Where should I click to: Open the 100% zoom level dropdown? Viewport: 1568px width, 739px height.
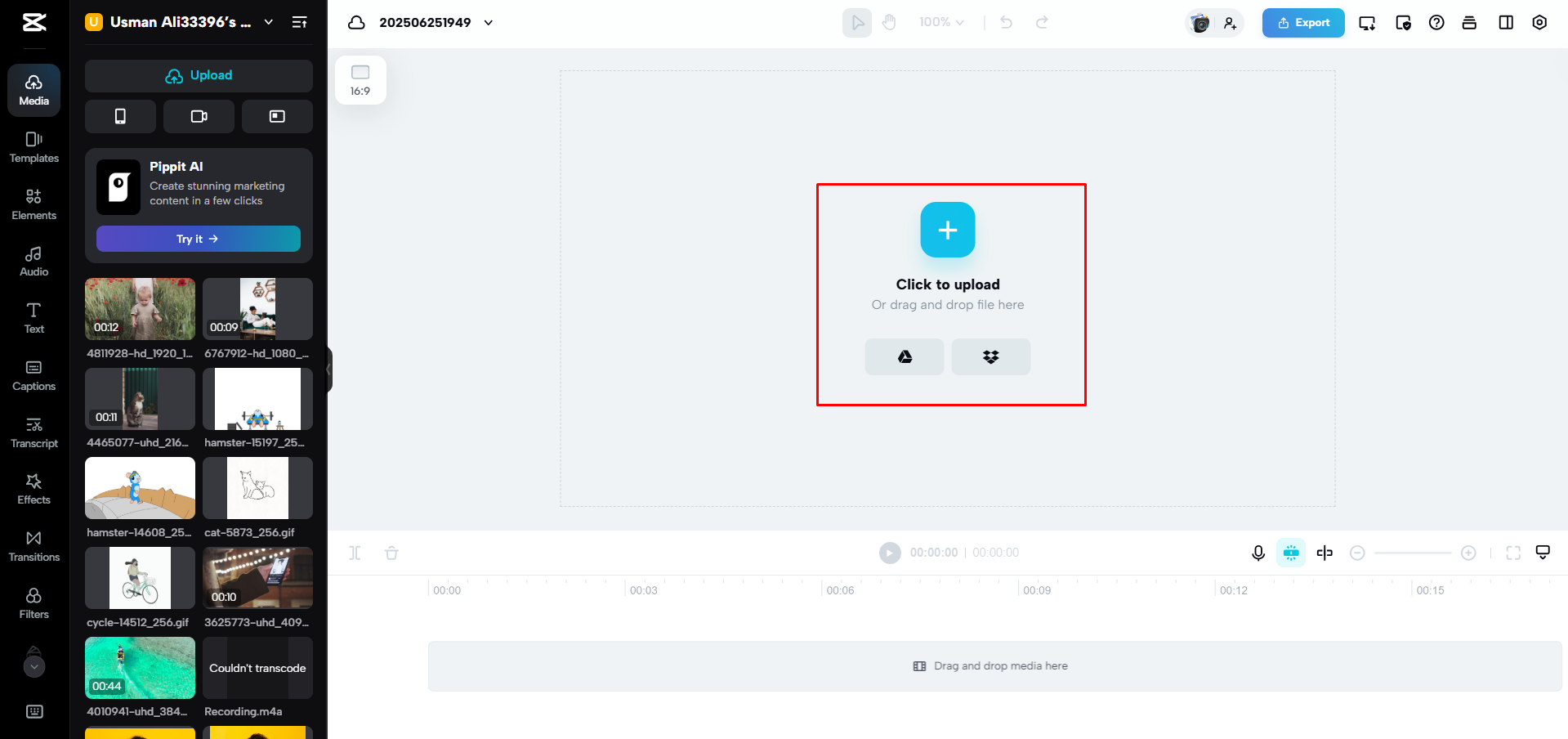(941, 22)
